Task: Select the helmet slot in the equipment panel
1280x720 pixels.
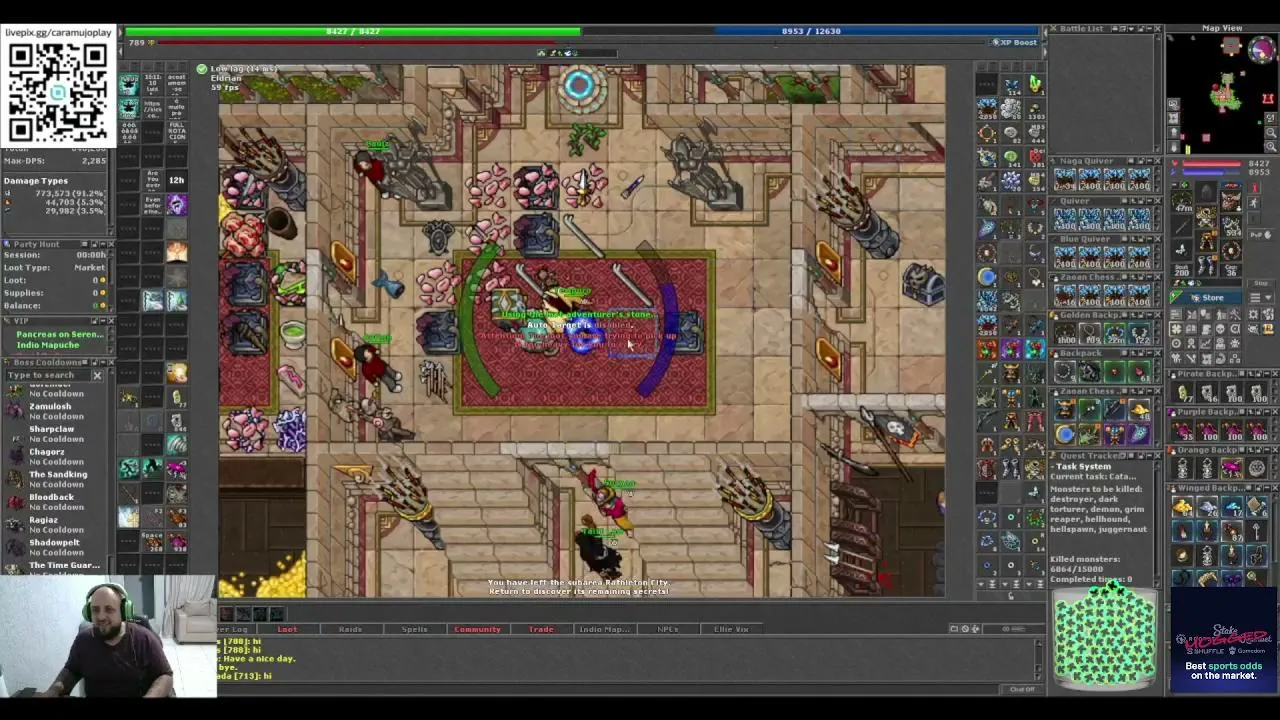Action: point(1206,190)
